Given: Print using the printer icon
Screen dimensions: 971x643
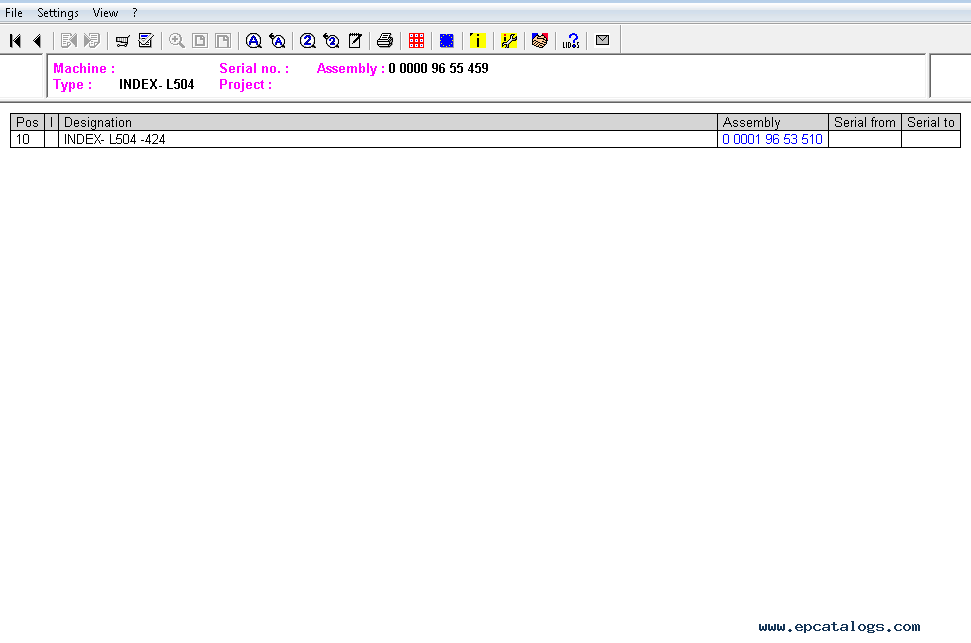Looking at the screenshot, I should [x=385, y=41].
